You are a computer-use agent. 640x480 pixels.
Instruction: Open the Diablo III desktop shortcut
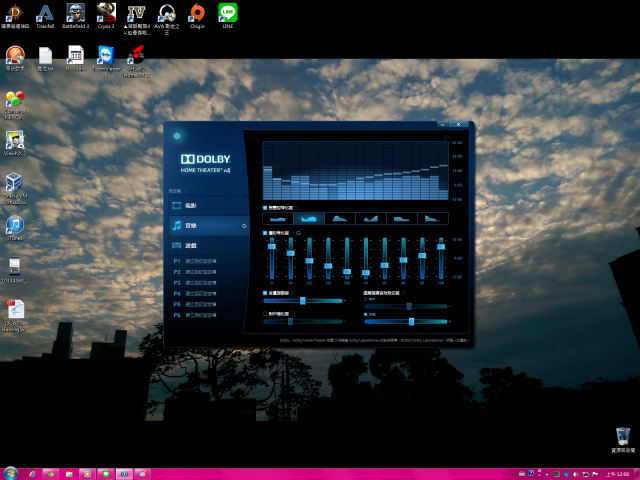pyautogui.click(x=15, y=16)
